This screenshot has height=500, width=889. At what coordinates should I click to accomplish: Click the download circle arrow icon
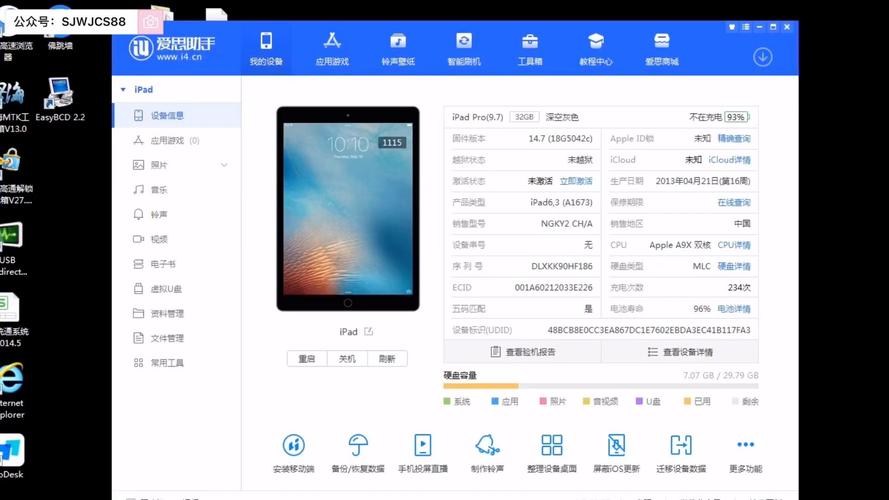[x=763, y=57]
